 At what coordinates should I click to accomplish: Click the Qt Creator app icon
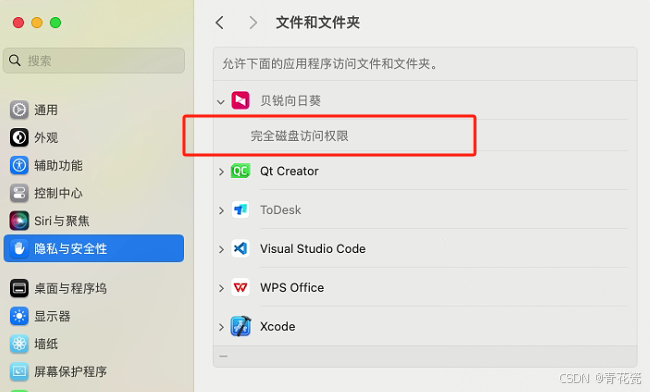tap(240, 171)
